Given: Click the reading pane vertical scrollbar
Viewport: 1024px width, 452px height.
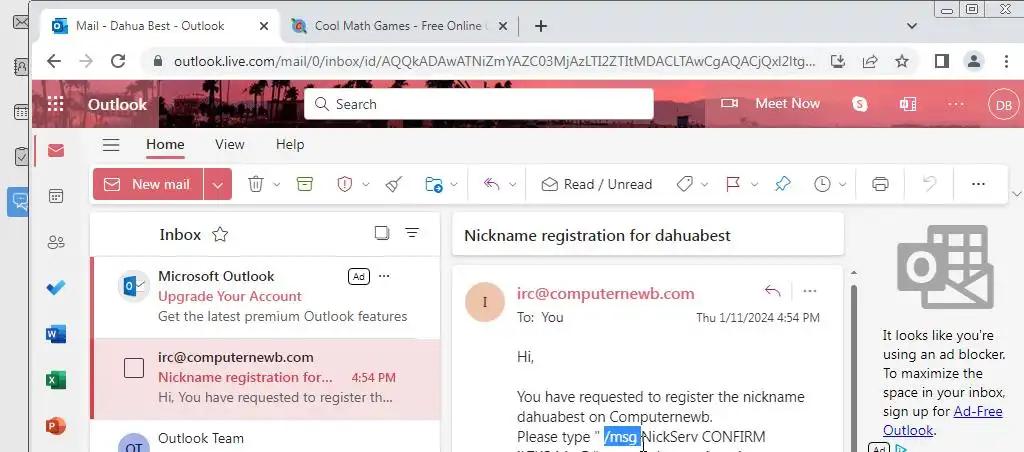Looking at the screenshot, I should pyautogui.click(x=852, y=366).
